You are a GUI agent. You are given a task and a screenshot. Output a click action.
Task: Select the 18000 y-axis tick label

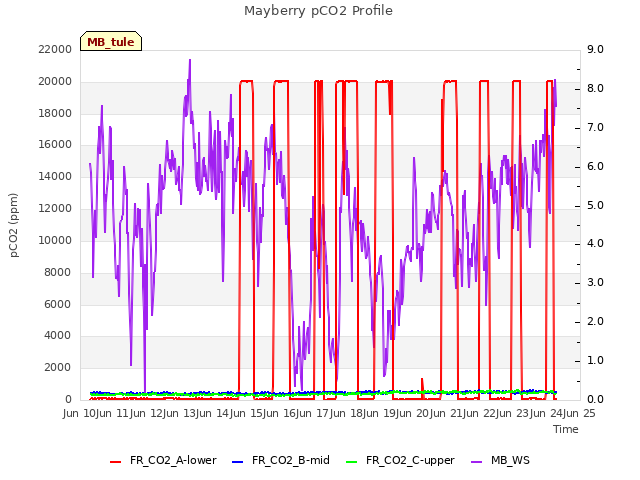tap(55, 113)
